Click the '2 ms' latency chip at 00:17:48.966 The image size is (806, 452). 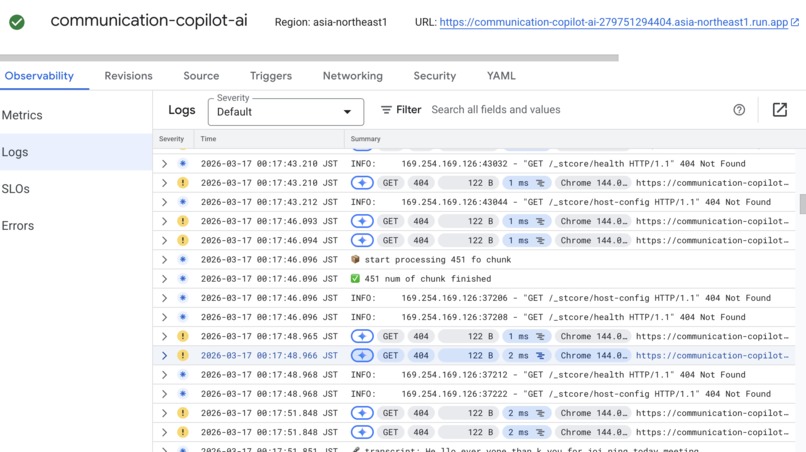527,355
